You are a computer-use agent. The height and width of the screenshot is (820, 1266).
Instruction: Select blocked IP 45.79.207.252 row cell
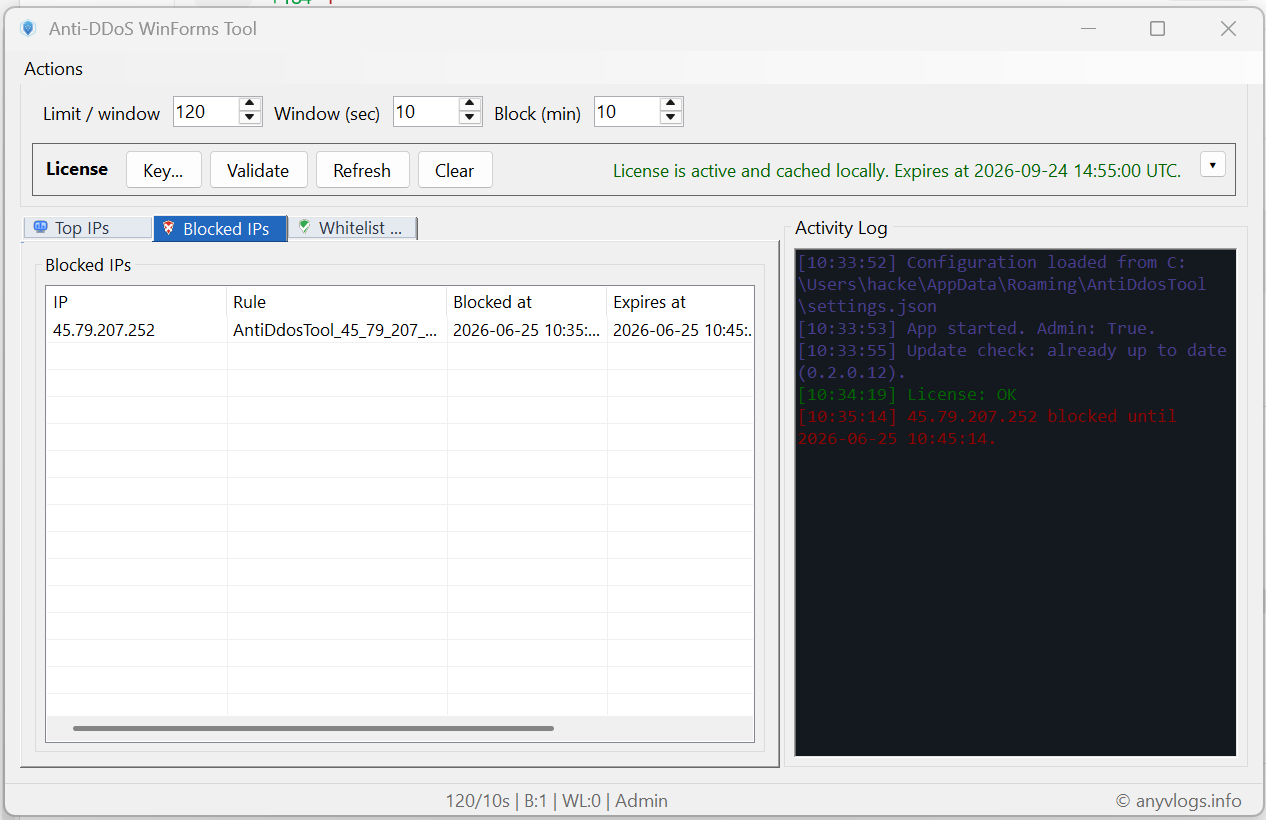pyautogui.click(x=137, y=330)
